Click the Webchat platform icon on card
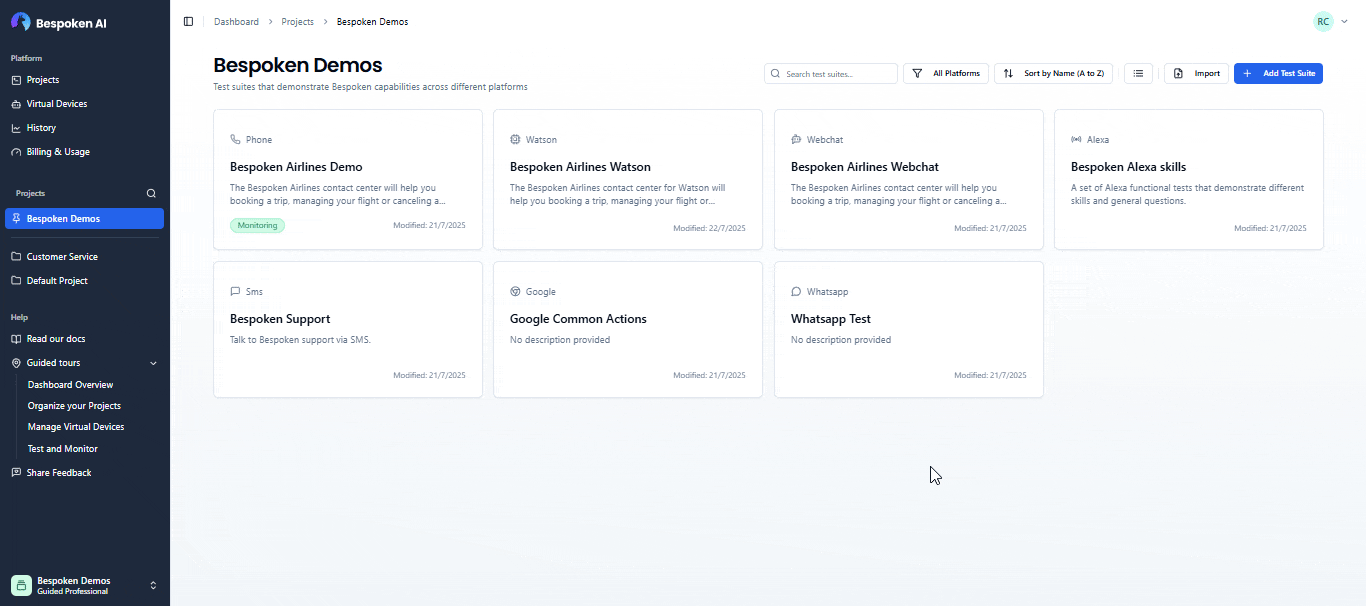Screen dimensions: 1366x606 (x=796, y=140)
